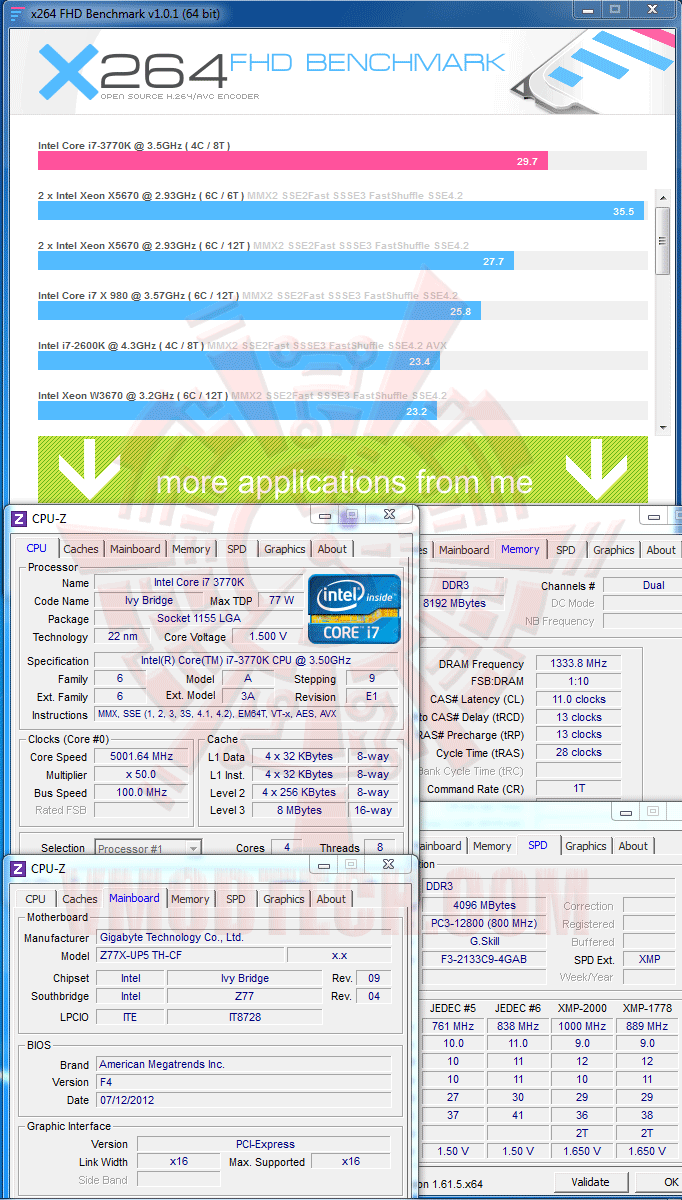
Task: Click the Max. Supported value 'x16'
Action: pyautogui.click(x=351, y=1162)
